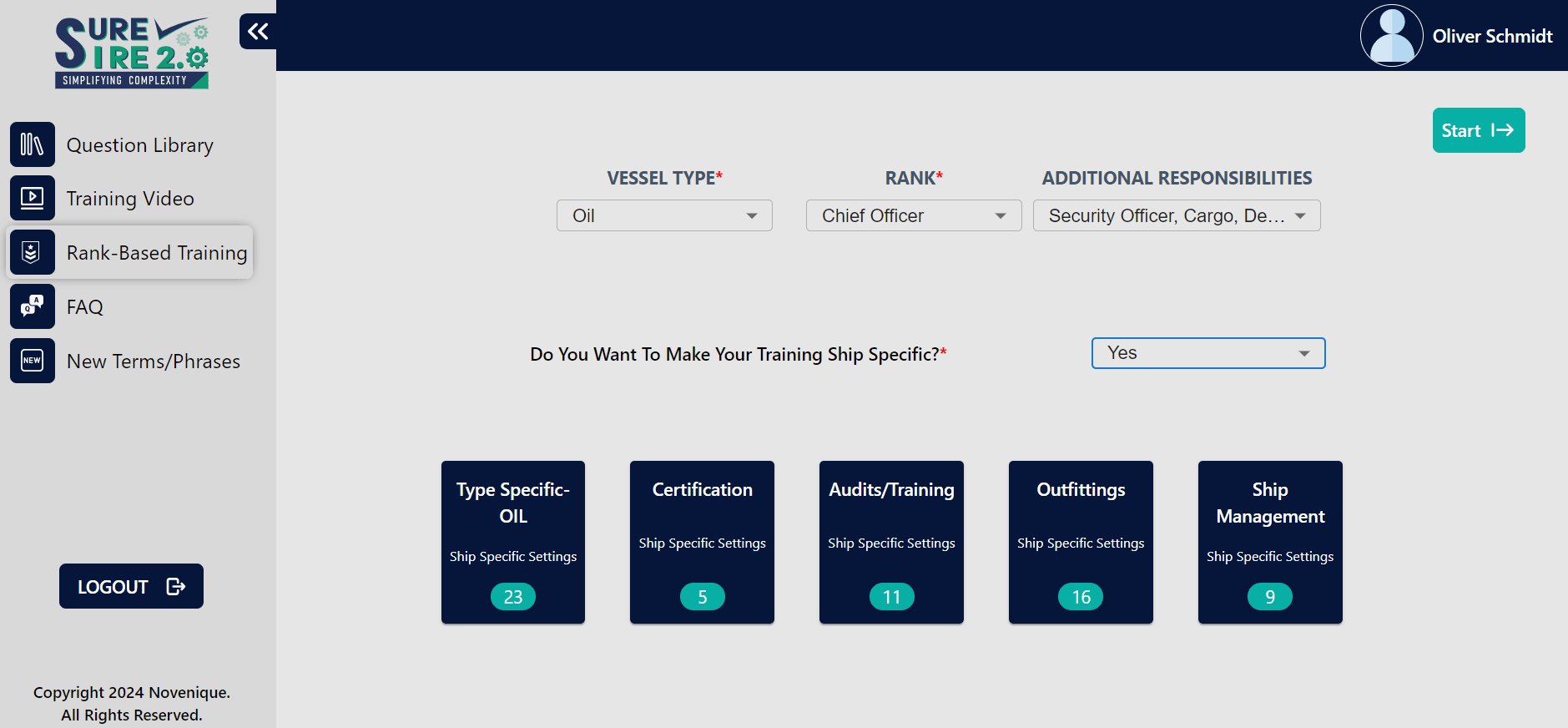The height and width of the screenshot is (728, 1568).
Task: Open New Terms/Phrases menu item
Action: pyautogui.click(x=131, y=361)
